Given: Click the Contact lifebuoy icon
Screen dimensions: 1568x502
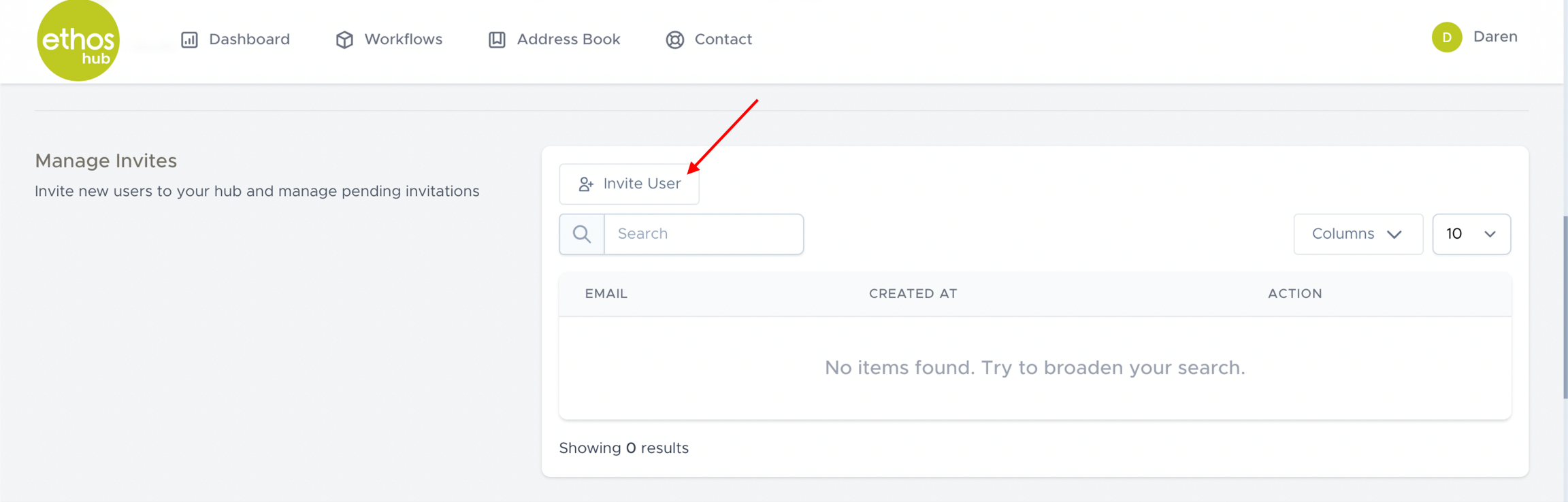Looking at the screenshot, I should (x=674, y=40).
